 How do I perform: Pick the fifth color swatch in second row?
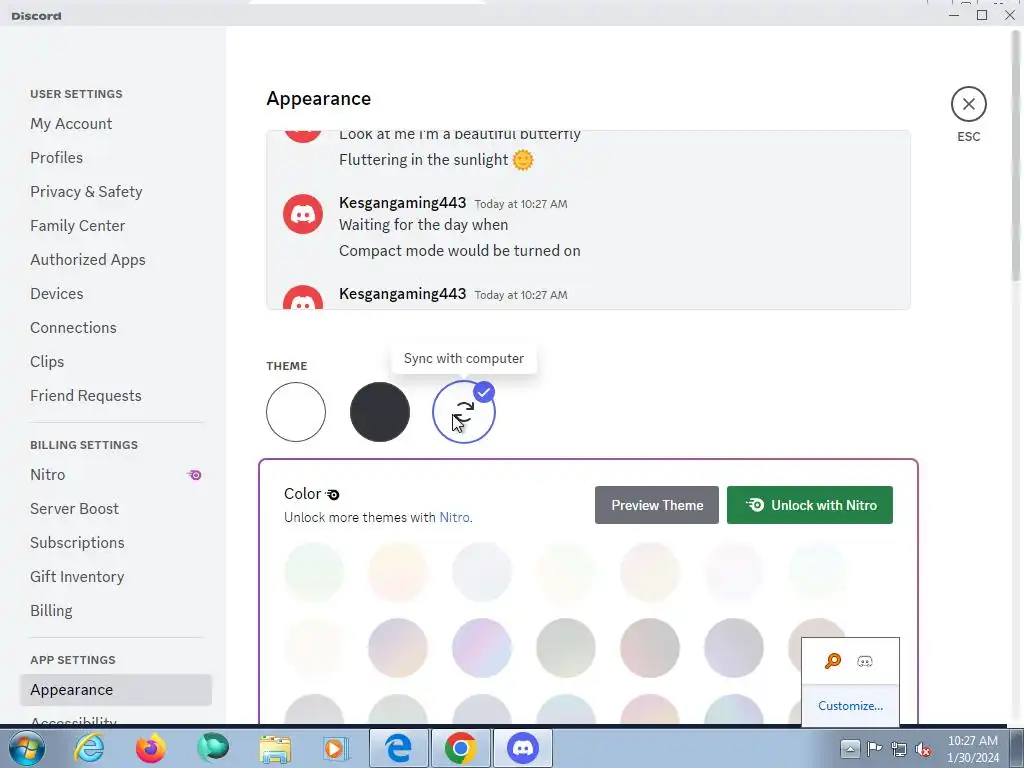tap(650, 648)
